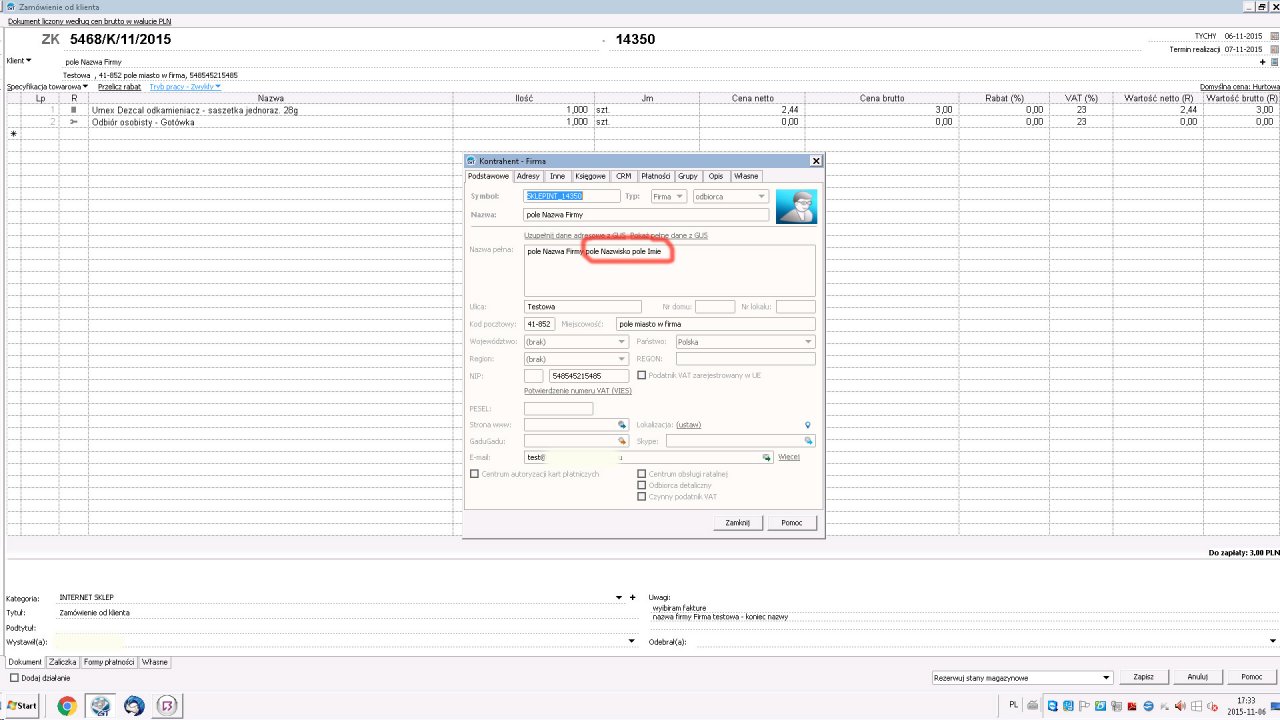Open the CRM tab

click(x=624, y=176)
